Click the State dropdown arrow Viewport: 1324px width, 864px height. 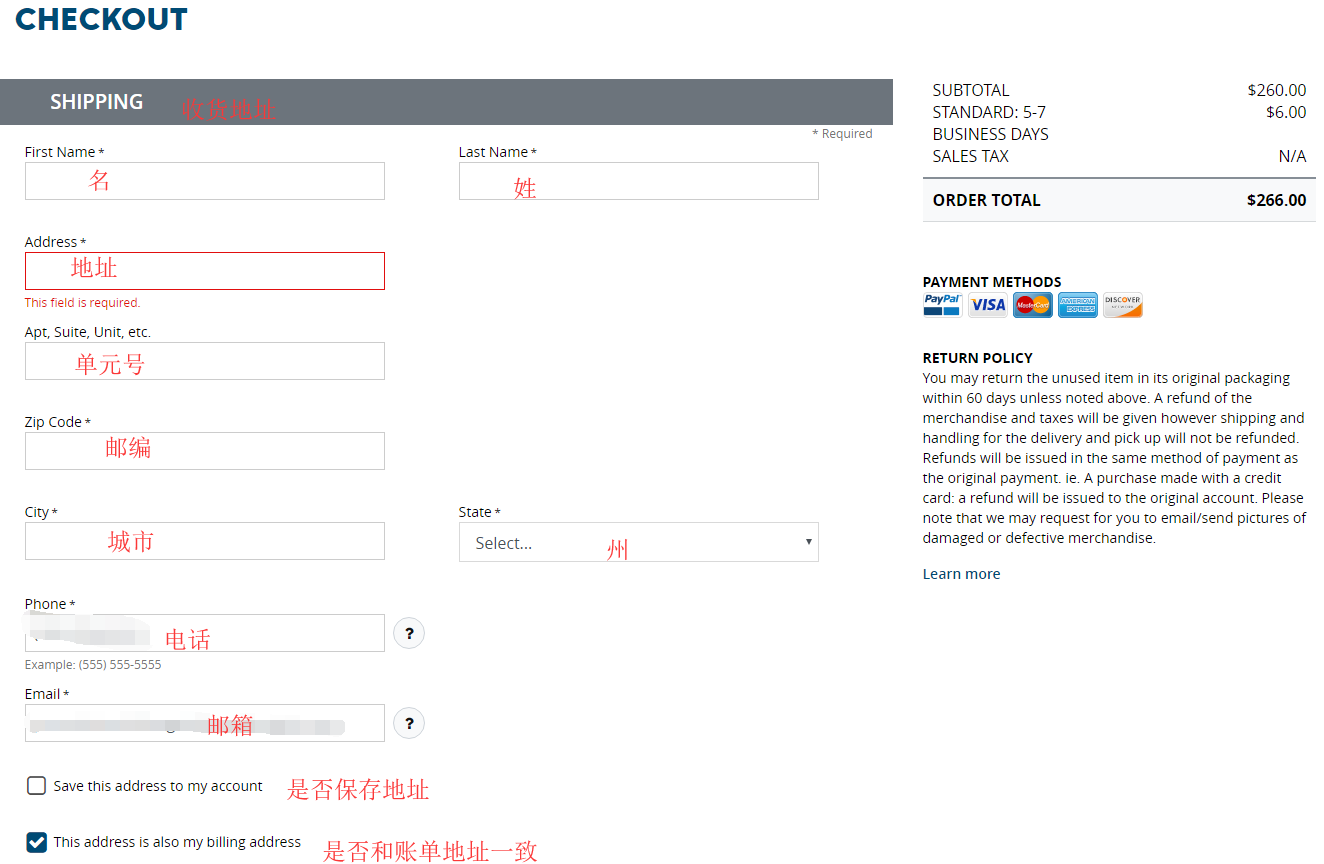808,542
